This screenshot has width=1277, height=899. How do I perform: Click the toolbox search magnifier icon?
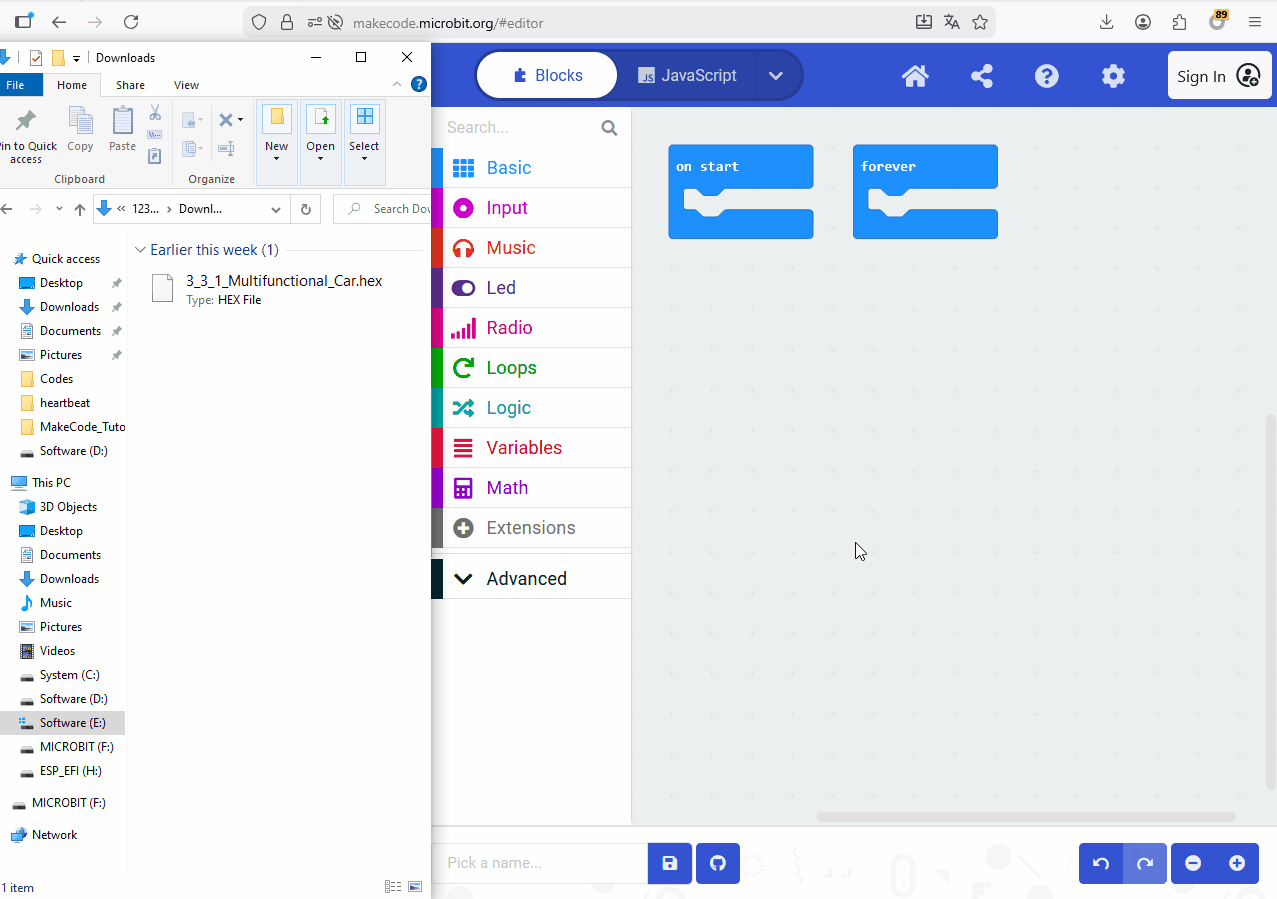pyautogui.click(x=609, y=128)
